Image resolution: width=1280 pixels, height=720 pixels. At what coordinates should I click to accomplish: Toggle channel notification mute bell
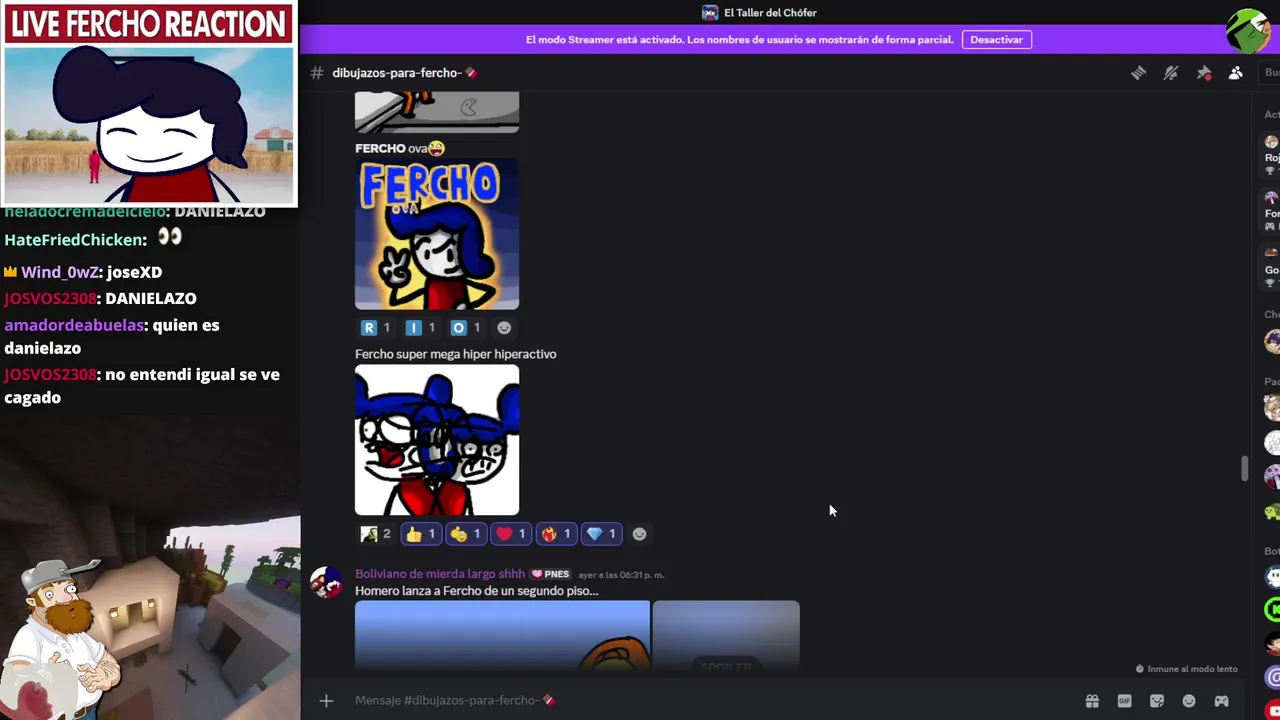(x=1171, y=73)
